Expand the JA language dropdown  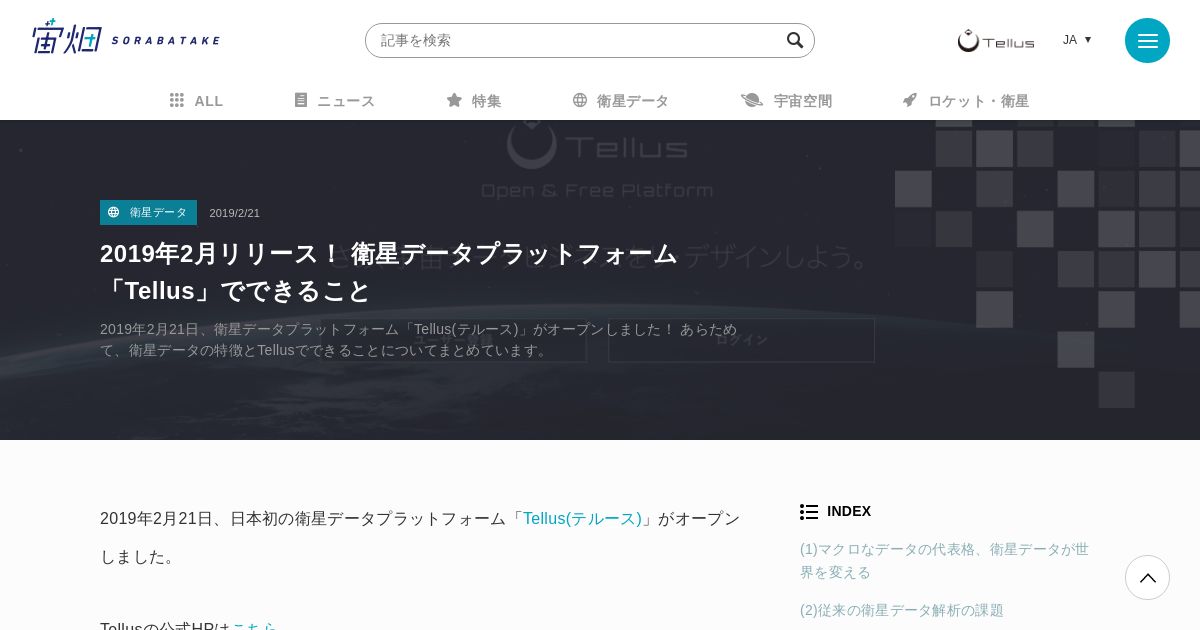point(1077,40)
